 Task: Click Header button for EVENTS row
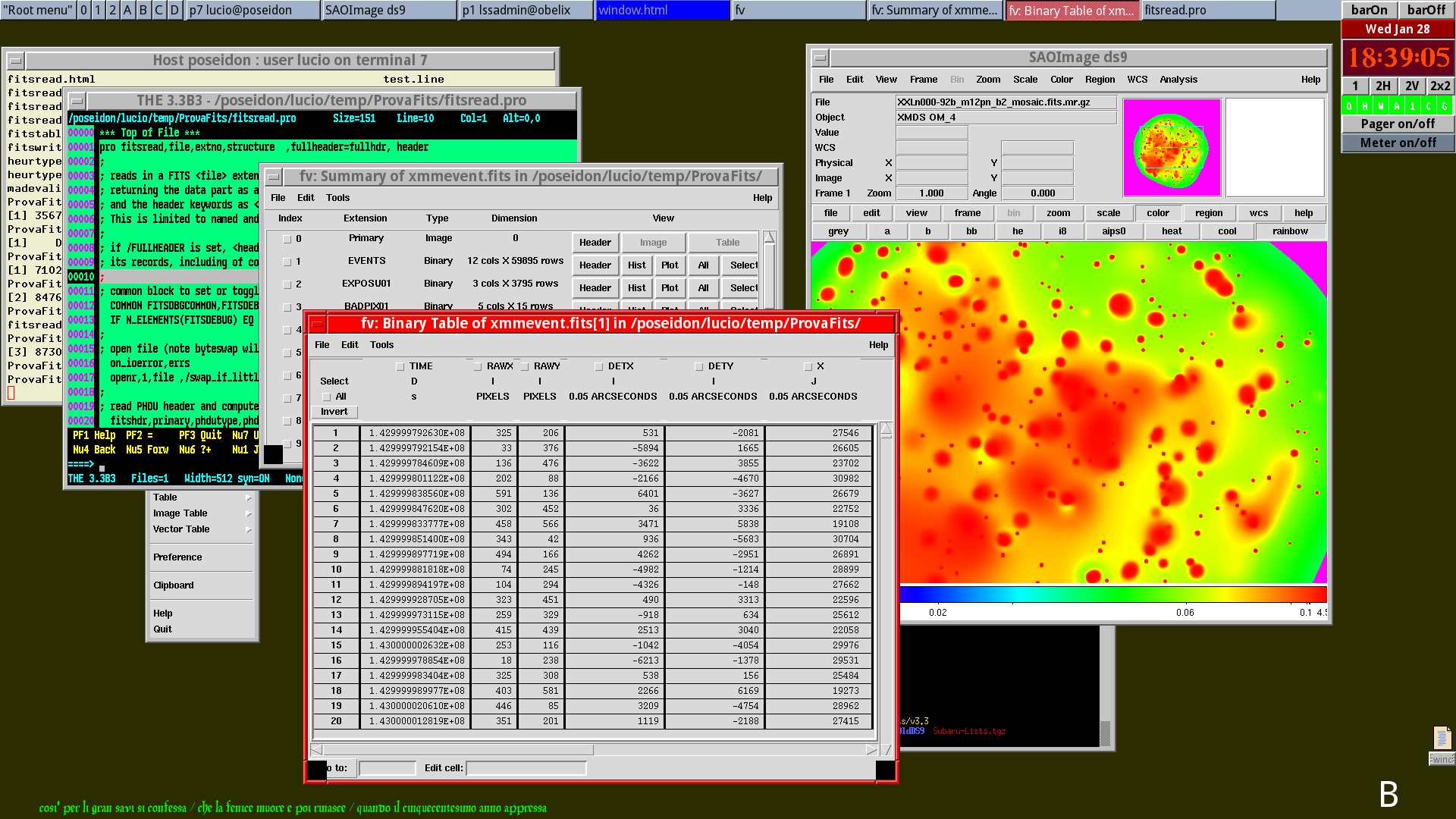click(595, 265)
